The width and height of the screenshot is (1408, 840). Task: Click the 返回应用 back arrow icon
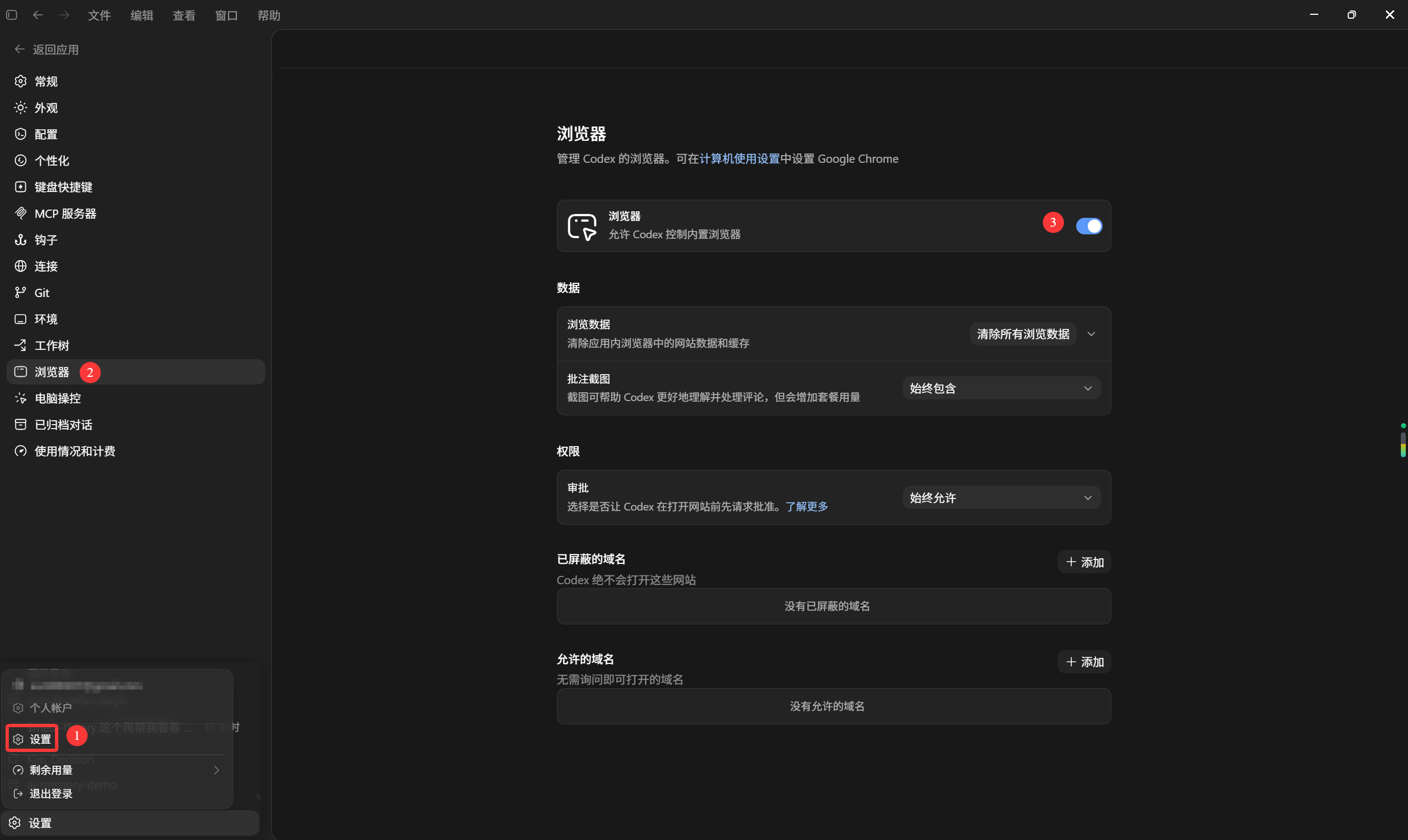tap(20, 50)
